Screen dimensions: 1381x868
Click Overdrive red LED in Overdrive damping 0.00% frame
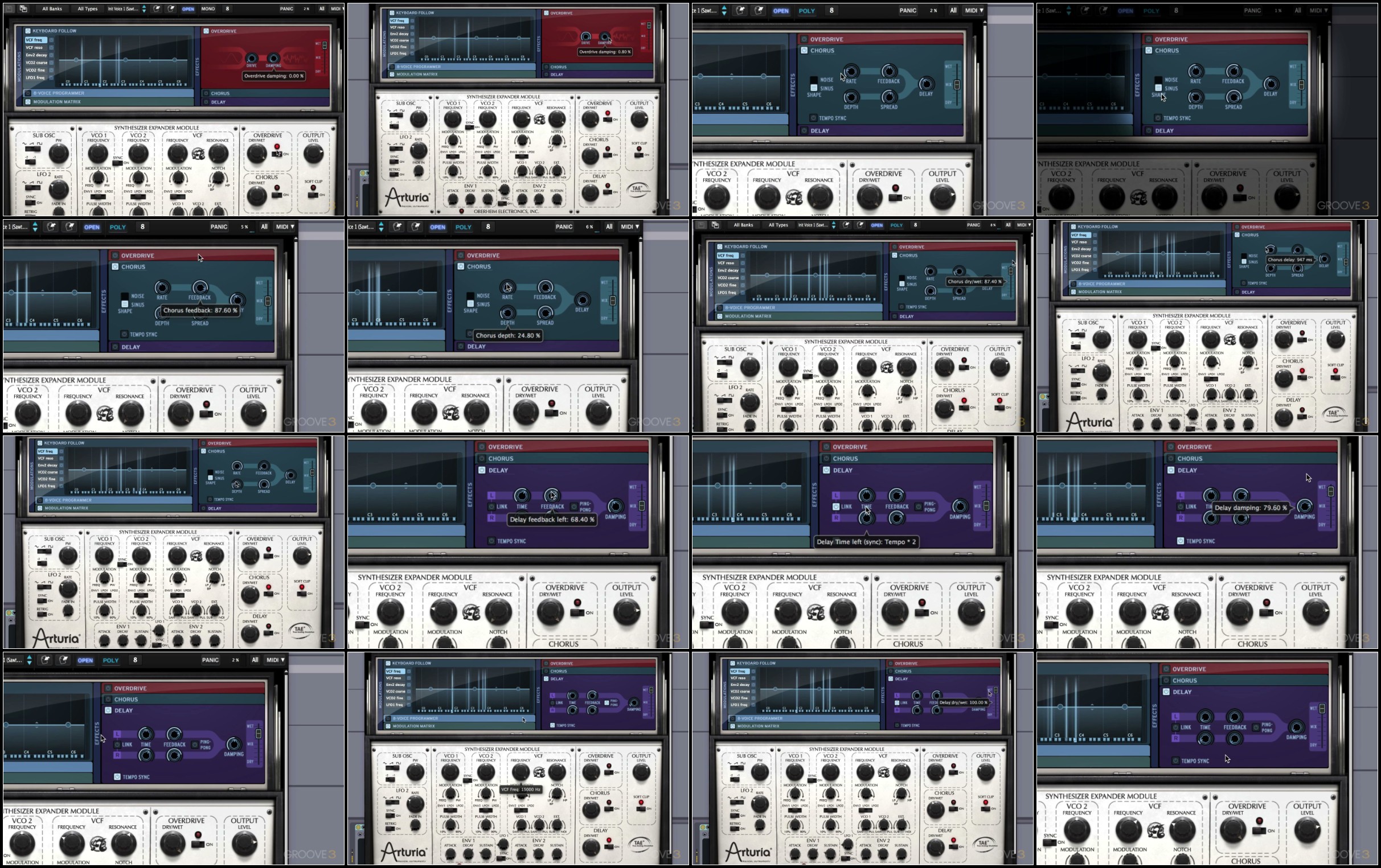tap(276, 146)
